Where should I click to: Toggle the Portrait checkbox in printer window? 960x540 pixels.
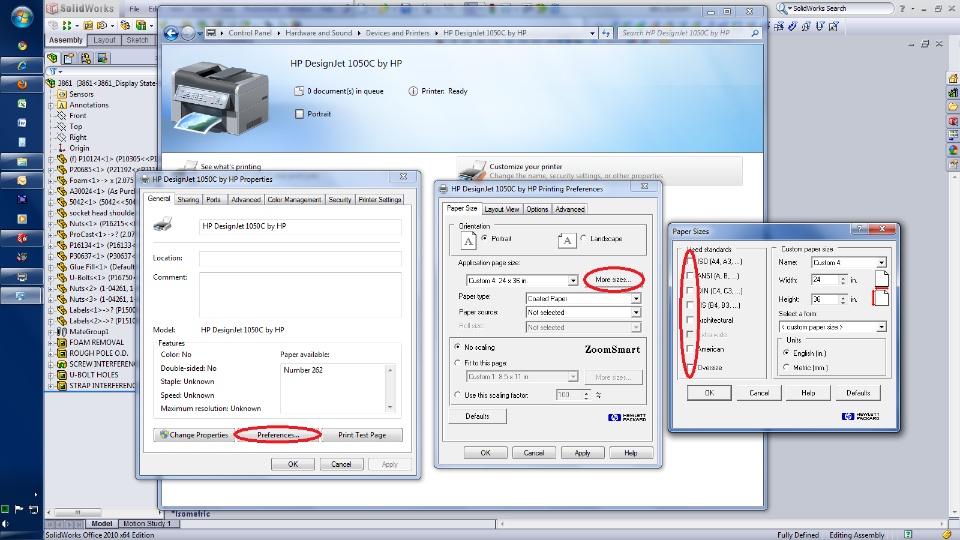(299, 114)
